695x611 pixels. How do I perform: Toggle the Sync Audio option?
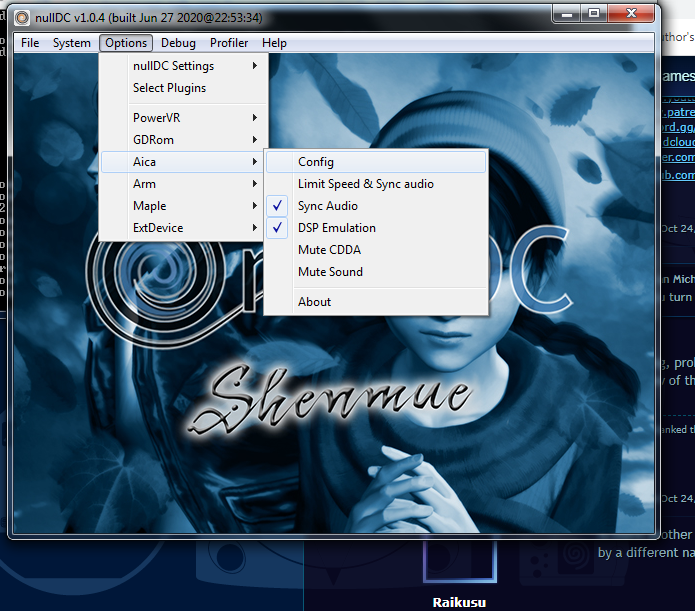click(x=376, y=206)
